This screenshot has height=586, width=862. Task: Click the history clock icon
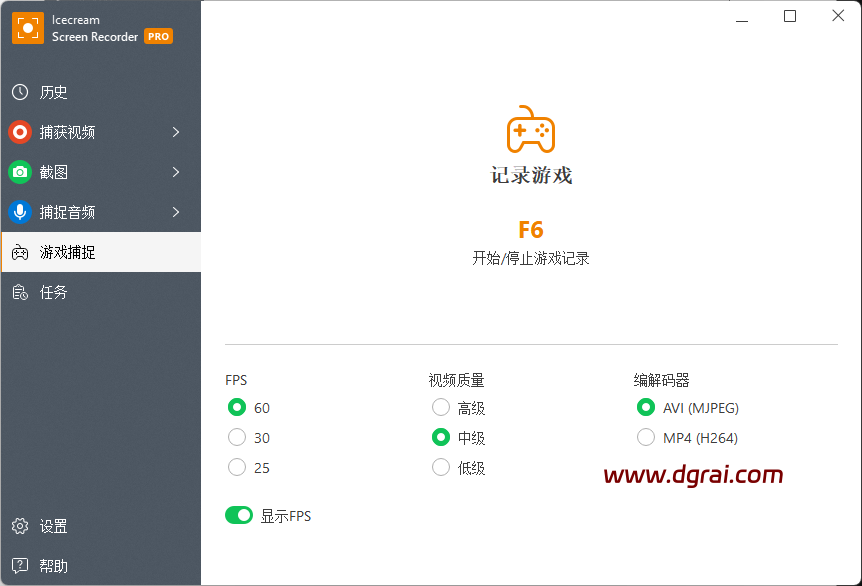tap(20, 92)
